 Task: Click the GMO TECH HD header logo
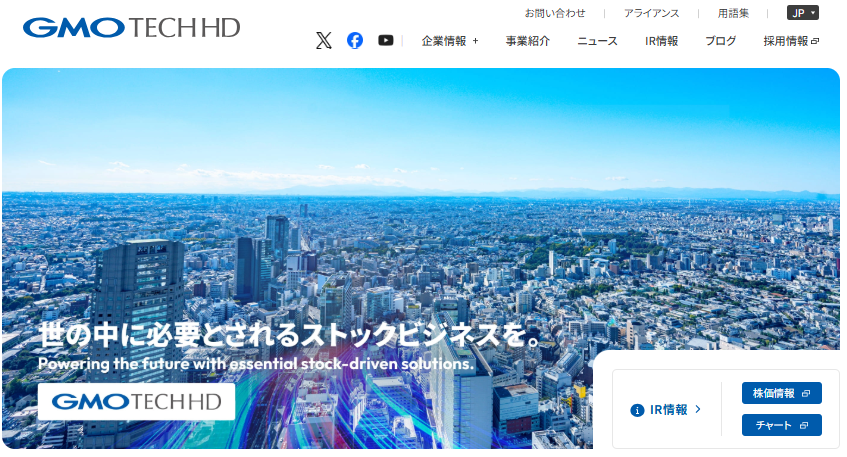tap(132, 27)
